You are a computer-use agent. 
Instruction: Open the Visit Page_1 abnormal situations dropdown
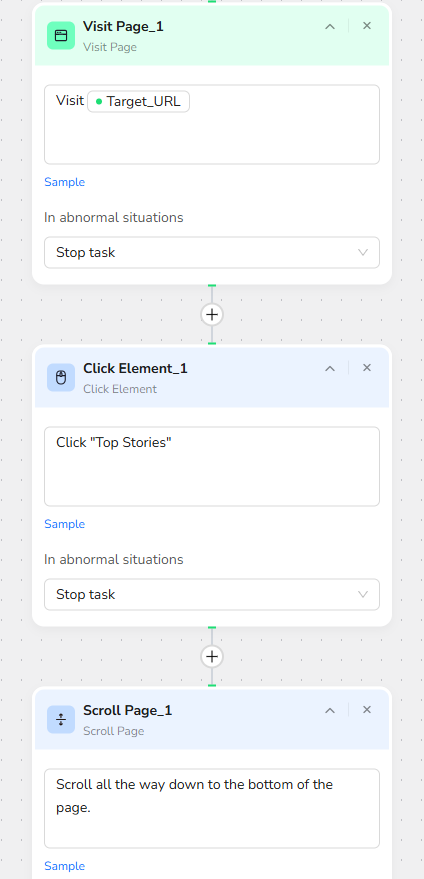tap(212, 252)
